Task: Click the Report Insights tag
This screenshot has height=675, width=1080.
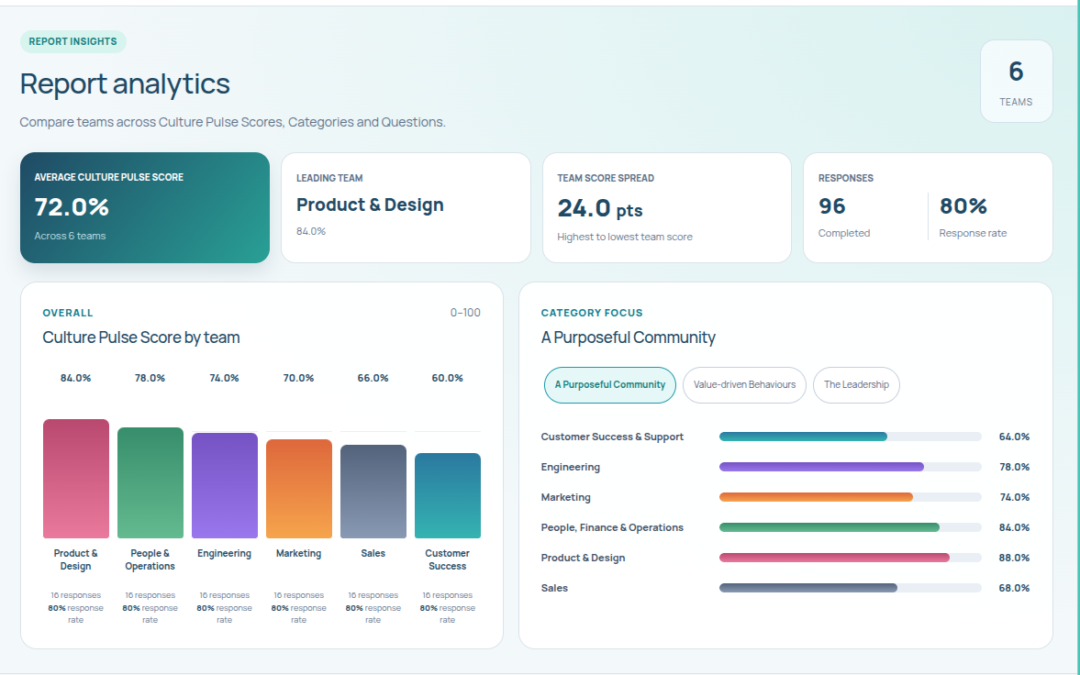Action: (x=73, y=41)
